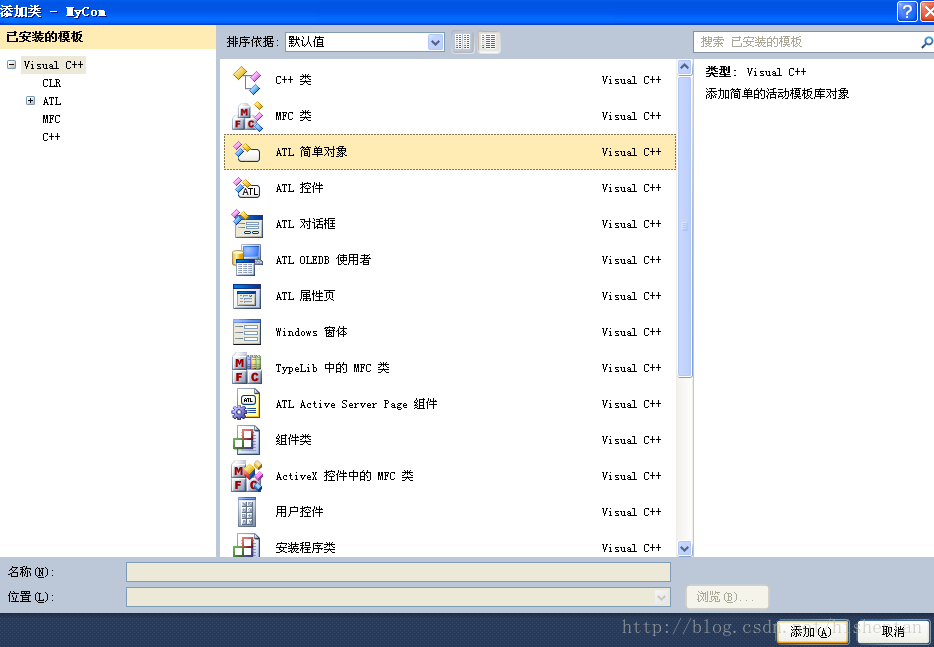Select the 组件类 row text
This screenshot has width=934, height=647.
pos(293,440)
